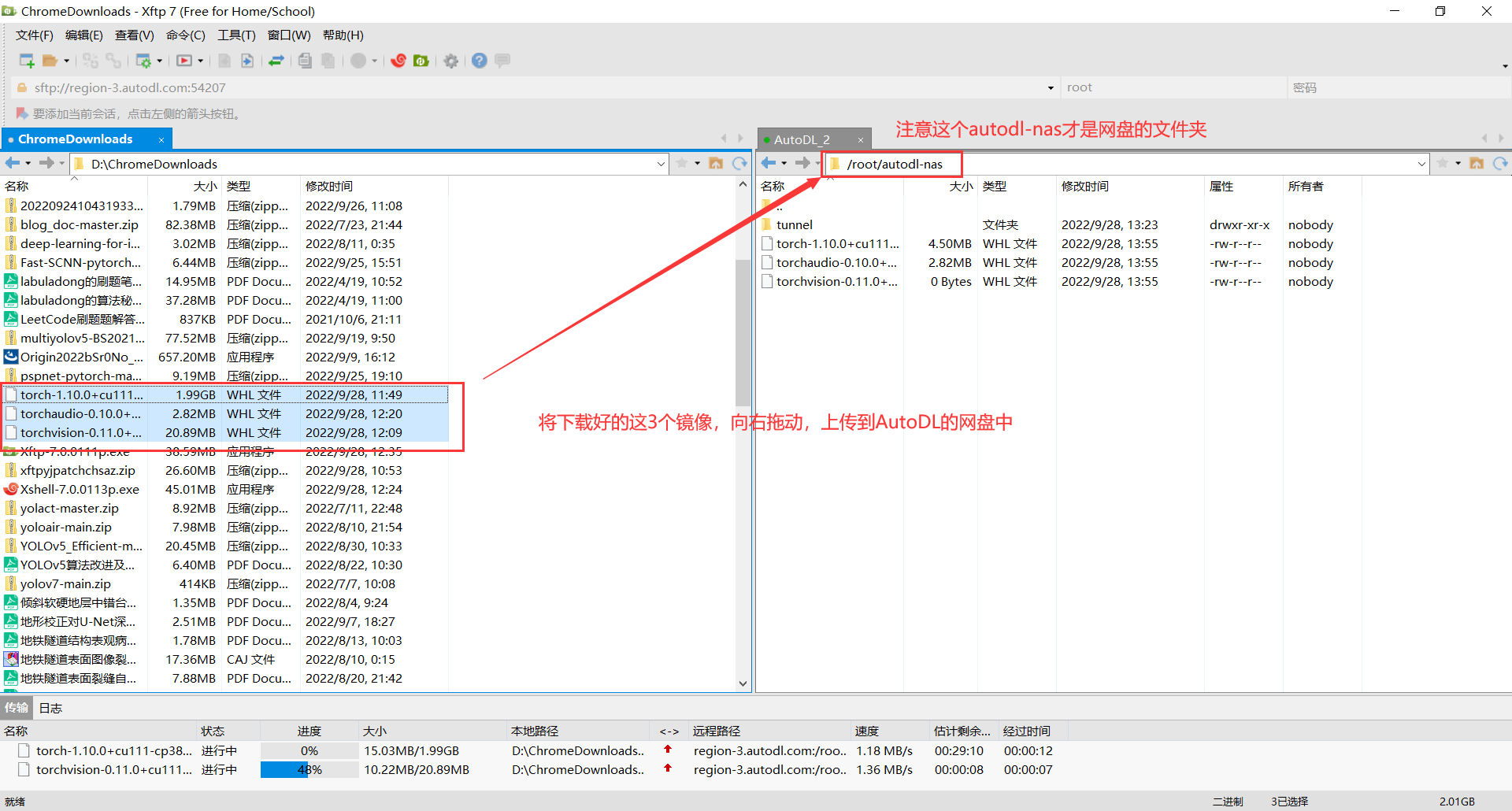Screen dimensions: 1512x811
Task: Launch Xshell via the red swirl icon
Action: (x=398, y=61)
